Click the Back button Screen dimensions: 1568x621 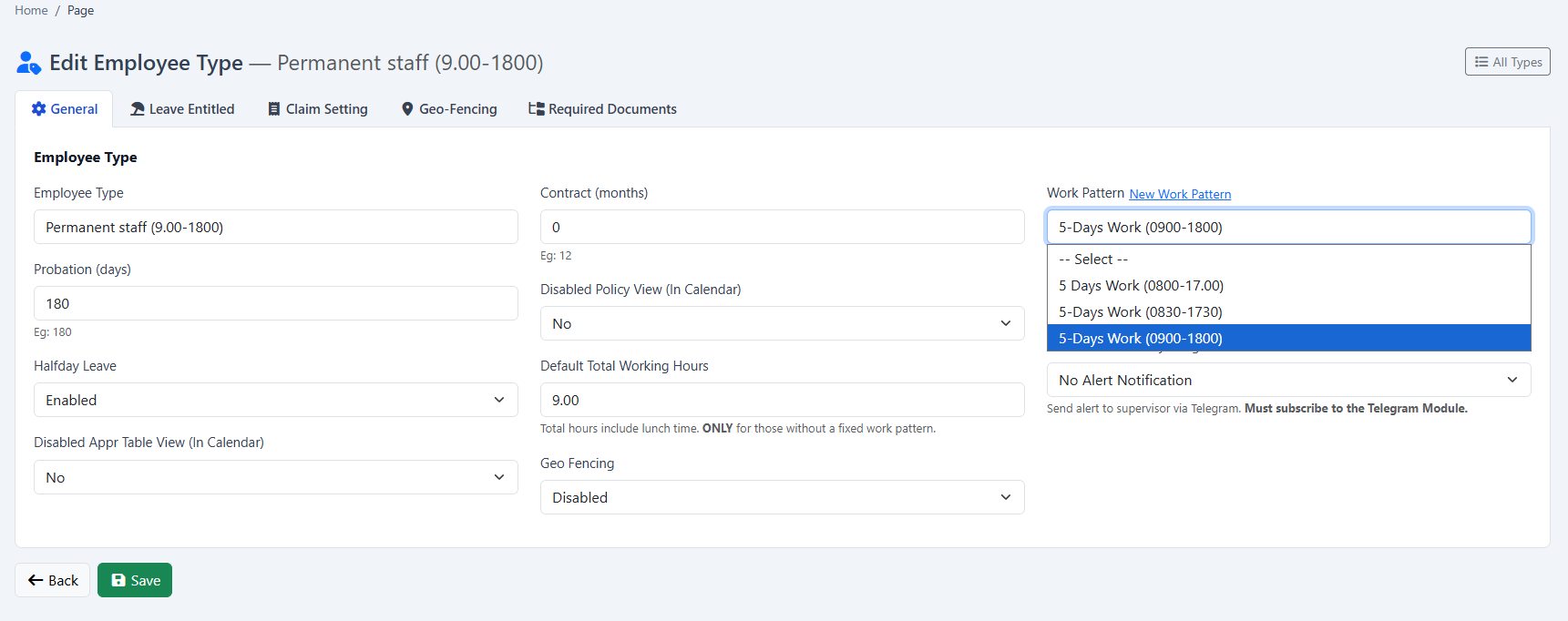(x=52, y=580)
